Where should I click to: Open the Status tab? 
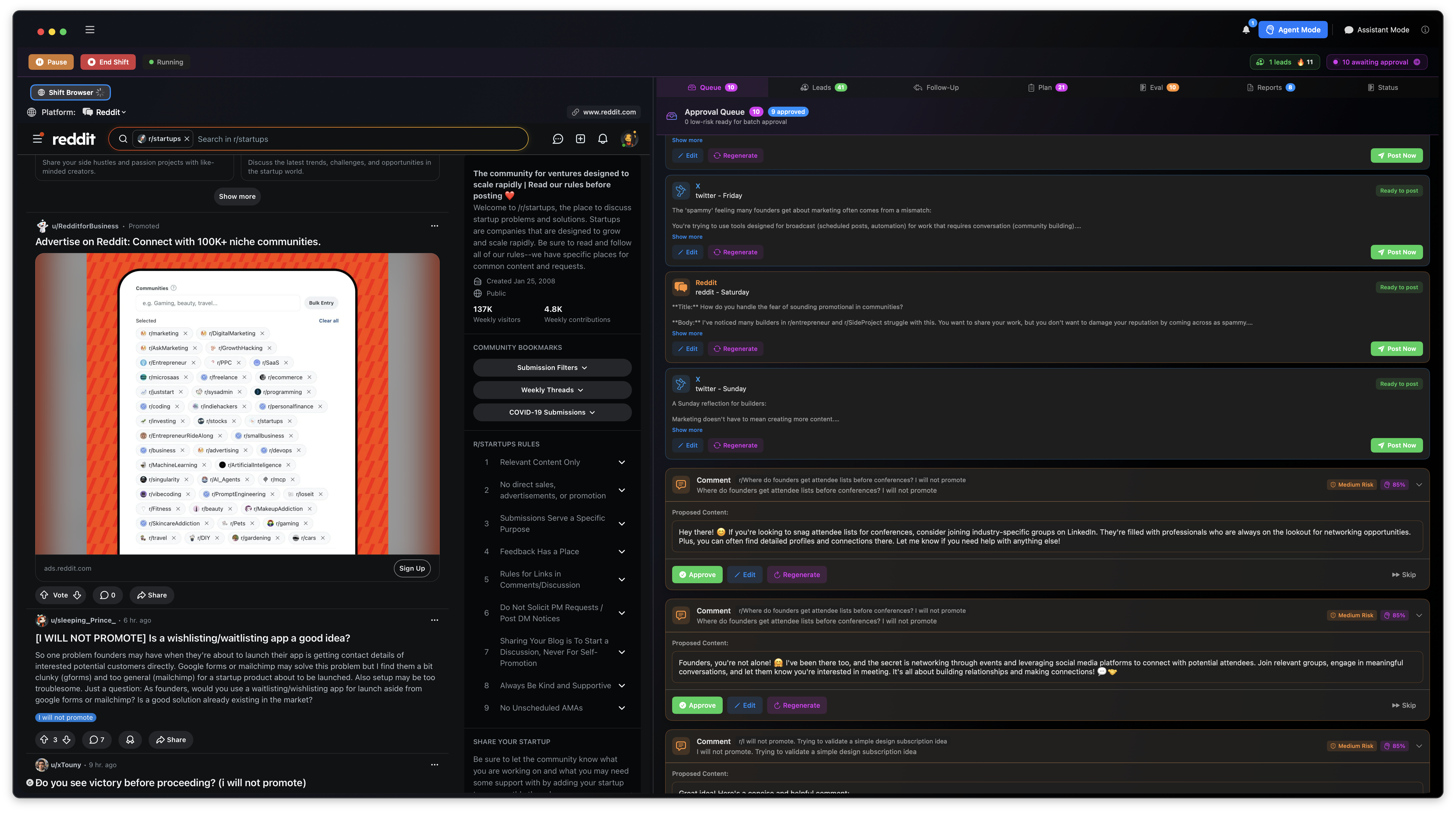[1383, 88]
